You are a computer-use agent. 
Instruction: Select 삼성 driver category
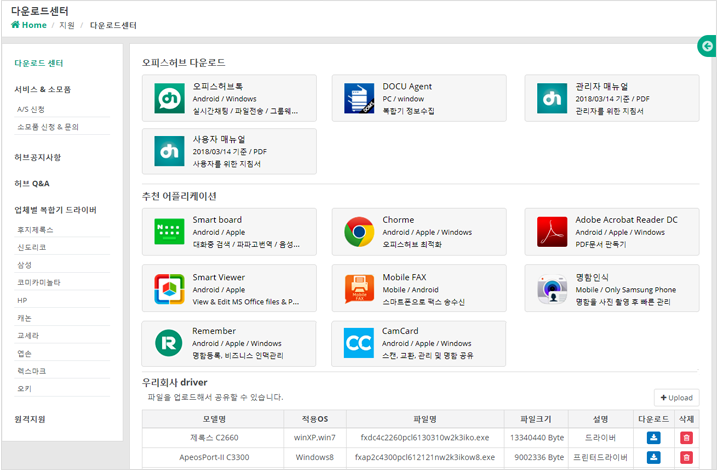click(24, 265)
